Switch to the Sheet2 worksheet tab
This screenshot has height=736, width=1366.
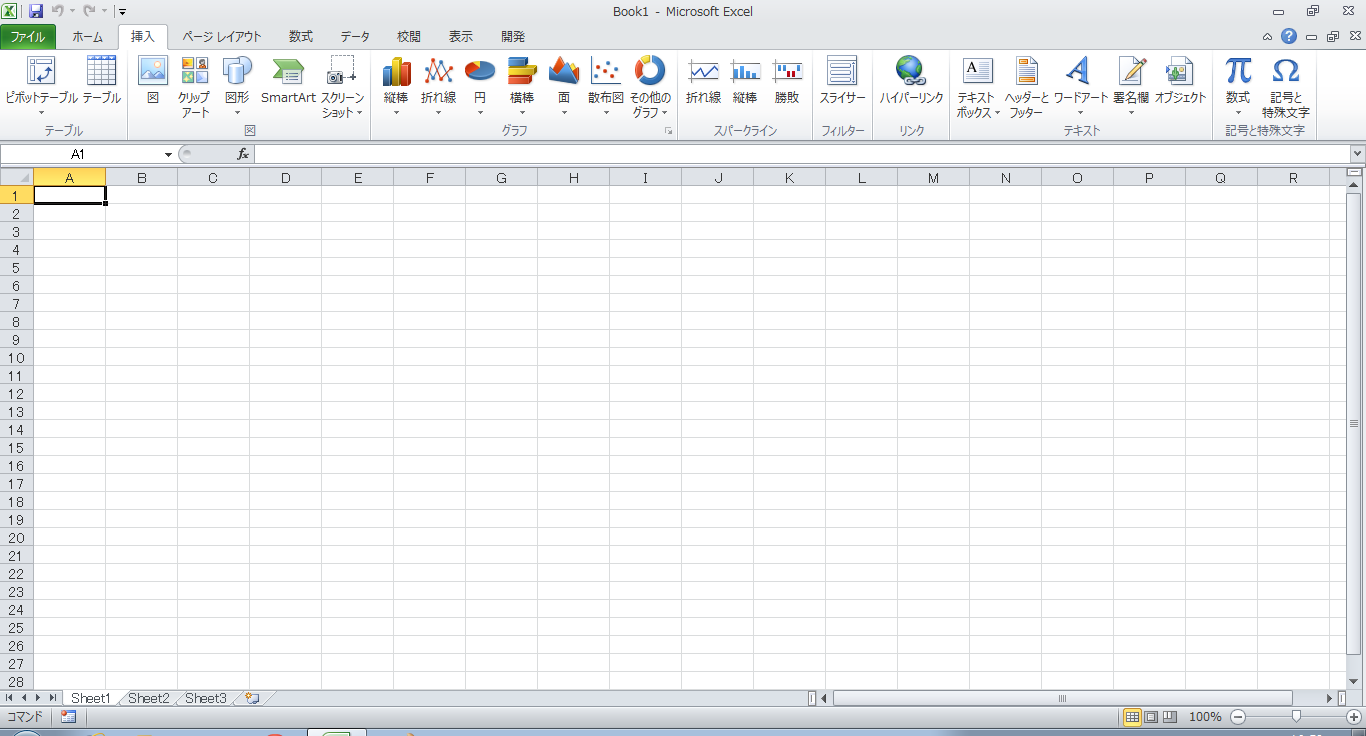(148, 698)
